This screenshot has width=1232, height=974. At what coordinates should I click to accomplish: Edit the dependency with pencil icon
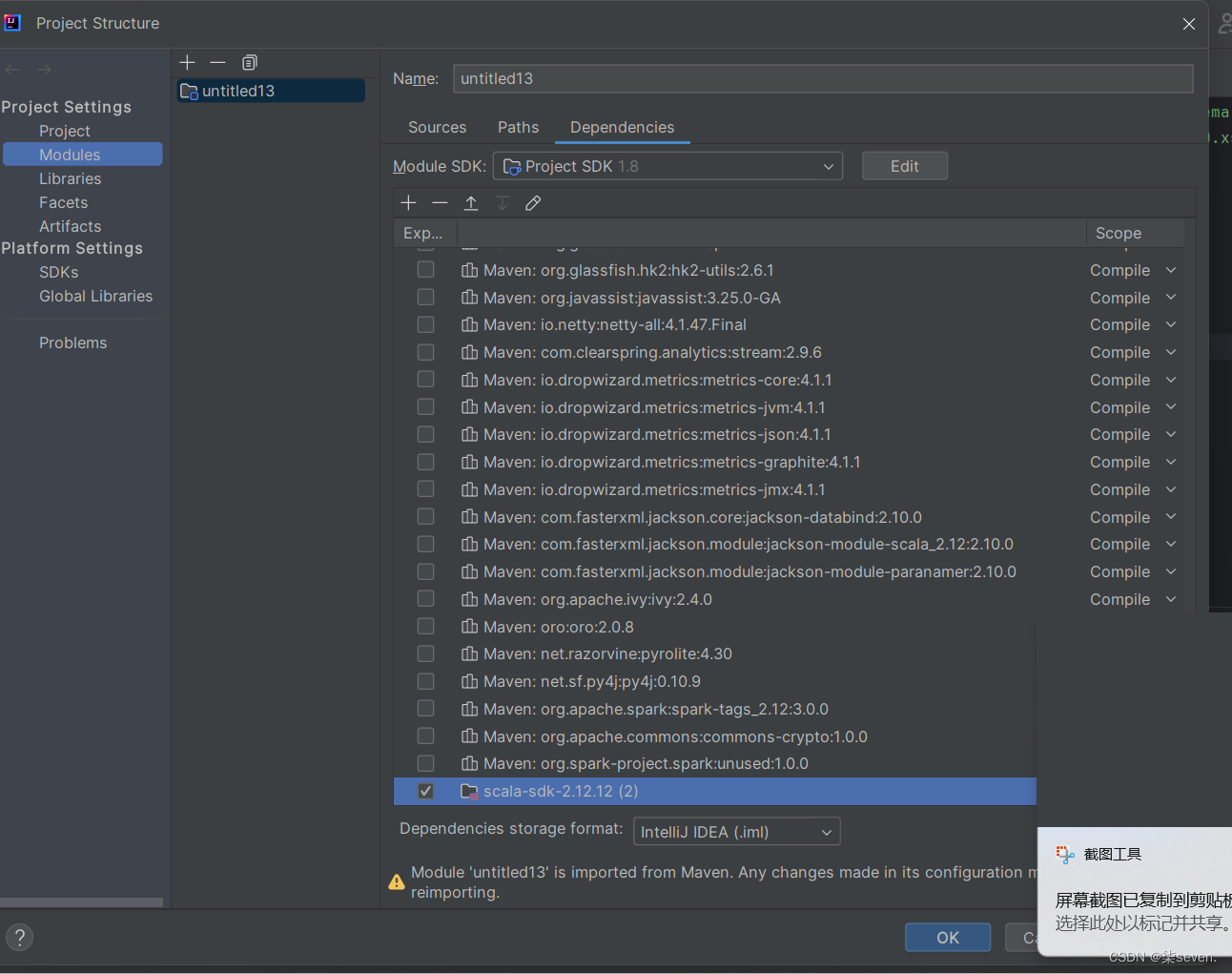click(533, 202)
